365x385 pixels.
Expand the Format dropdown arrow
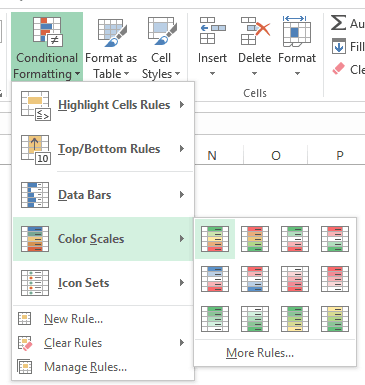pos(297,73)
